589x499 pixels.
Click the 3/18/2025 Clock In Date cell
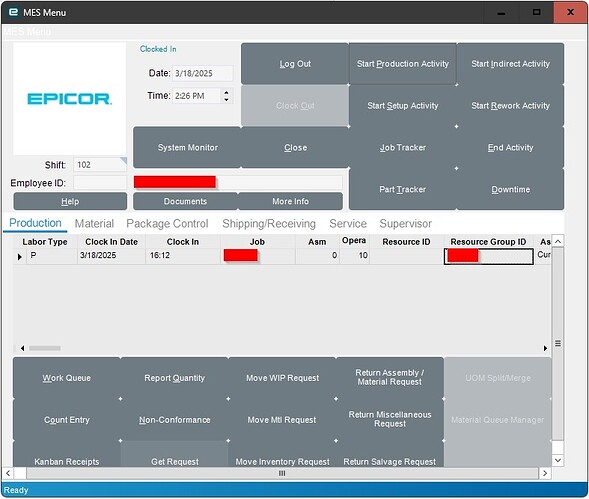click(111, 256)
